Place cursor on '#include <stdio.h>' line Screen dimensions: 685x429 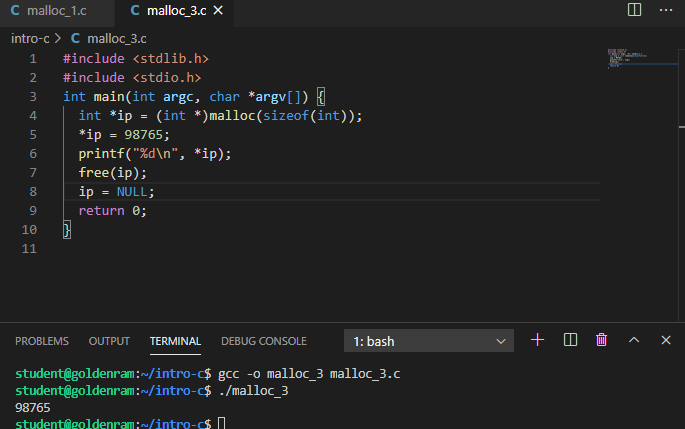tap(132, 78)
